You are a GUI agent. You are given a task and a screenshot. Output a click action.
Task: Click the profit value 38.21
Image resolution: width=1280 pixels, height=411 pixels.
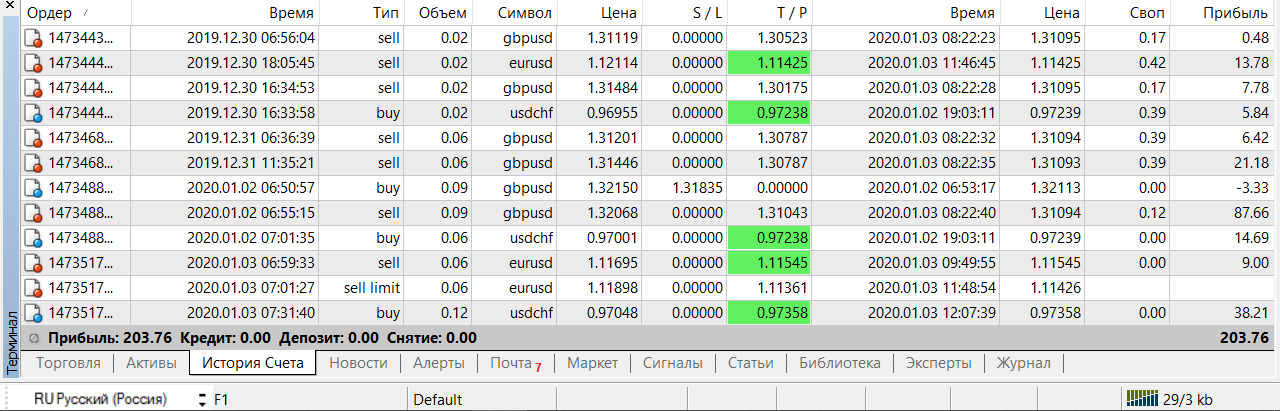click(x=1249, y=313)
